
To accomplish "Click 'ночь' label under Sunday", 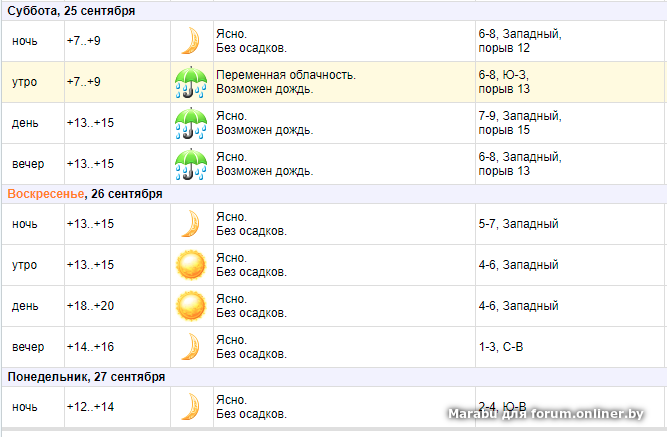I will [25, 224].
